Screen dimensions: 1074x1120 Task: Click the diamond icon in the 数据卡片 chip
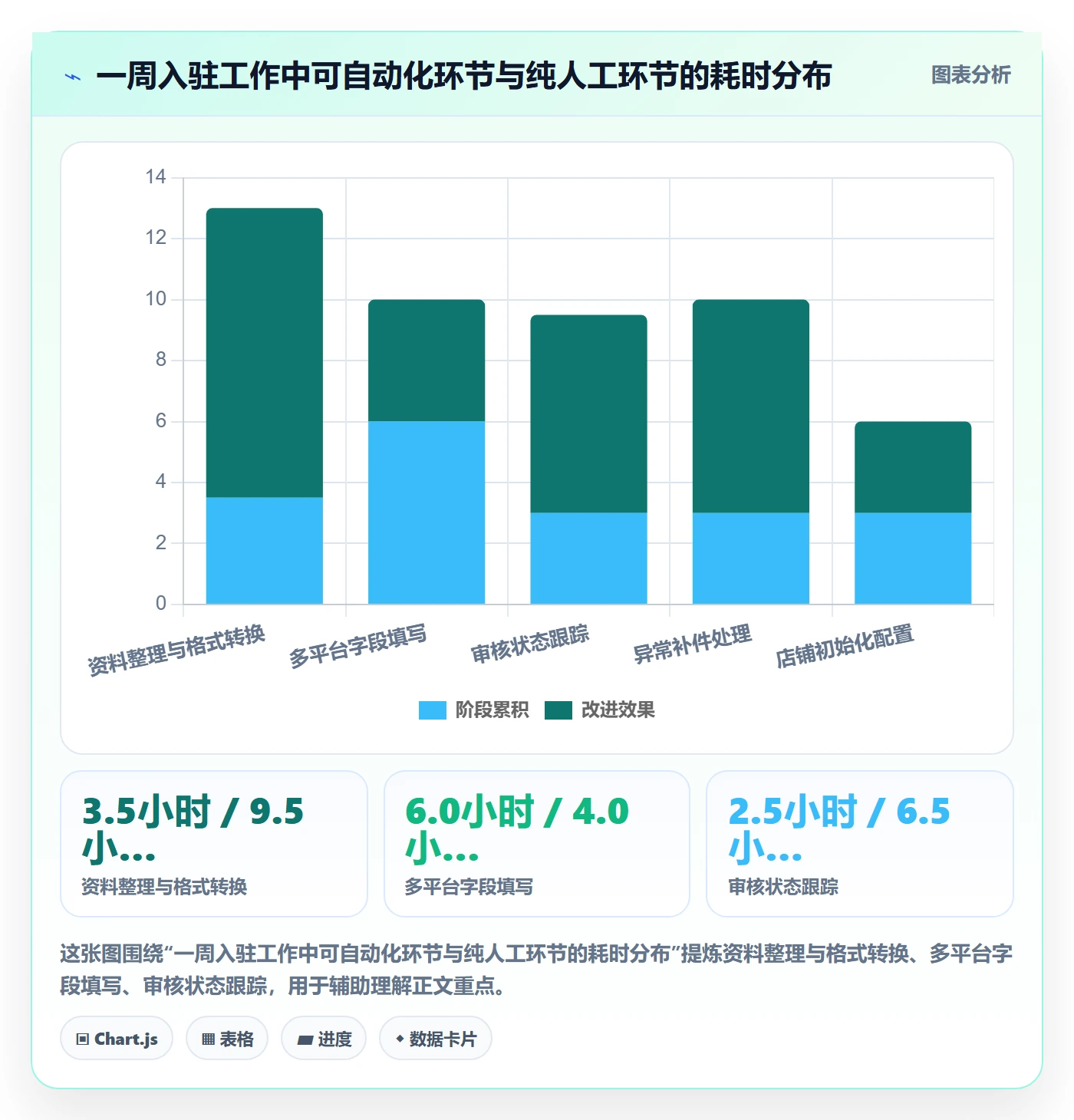point(400,1039)
